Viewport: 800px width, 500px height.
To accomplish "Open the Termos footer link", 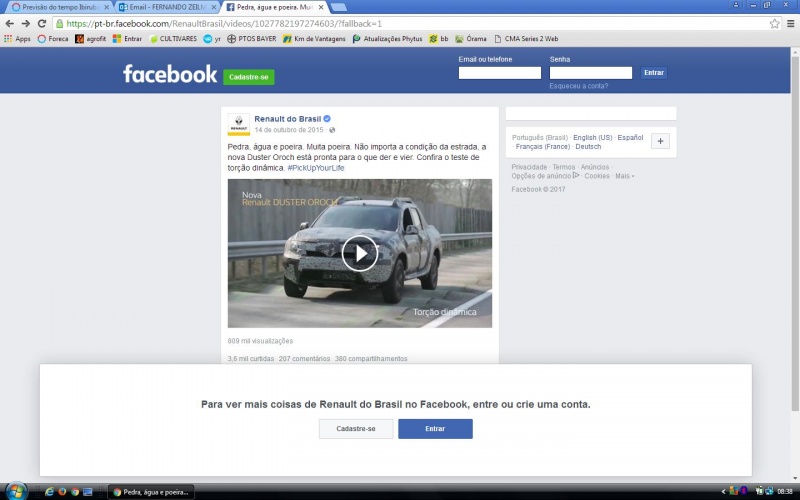I will pyautogui.click(x=563, y=167).
